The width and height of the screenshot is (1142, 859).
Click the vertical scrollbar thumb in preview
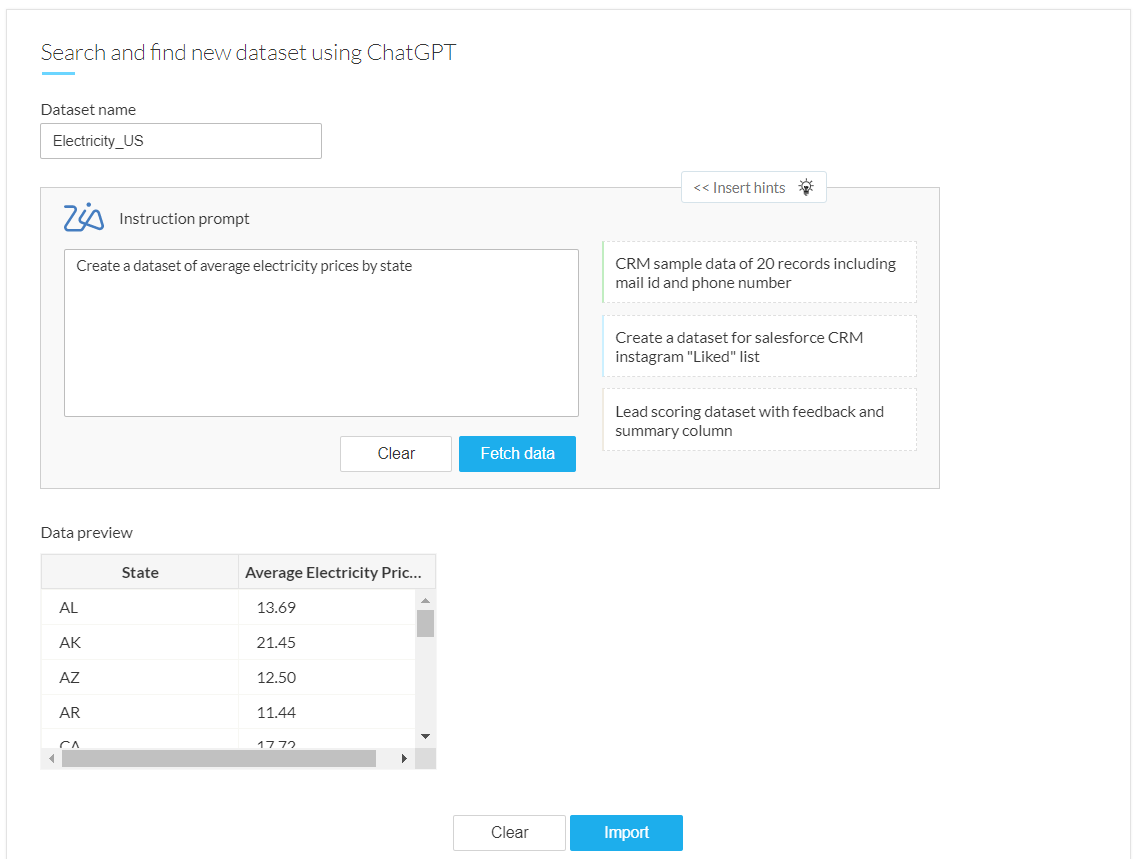click(425, 623)
